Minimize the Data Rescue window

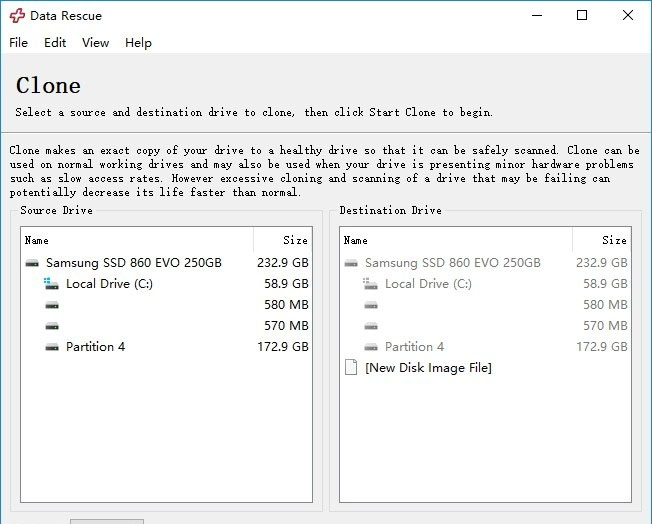pyautogui.click(x=537, y=15)
